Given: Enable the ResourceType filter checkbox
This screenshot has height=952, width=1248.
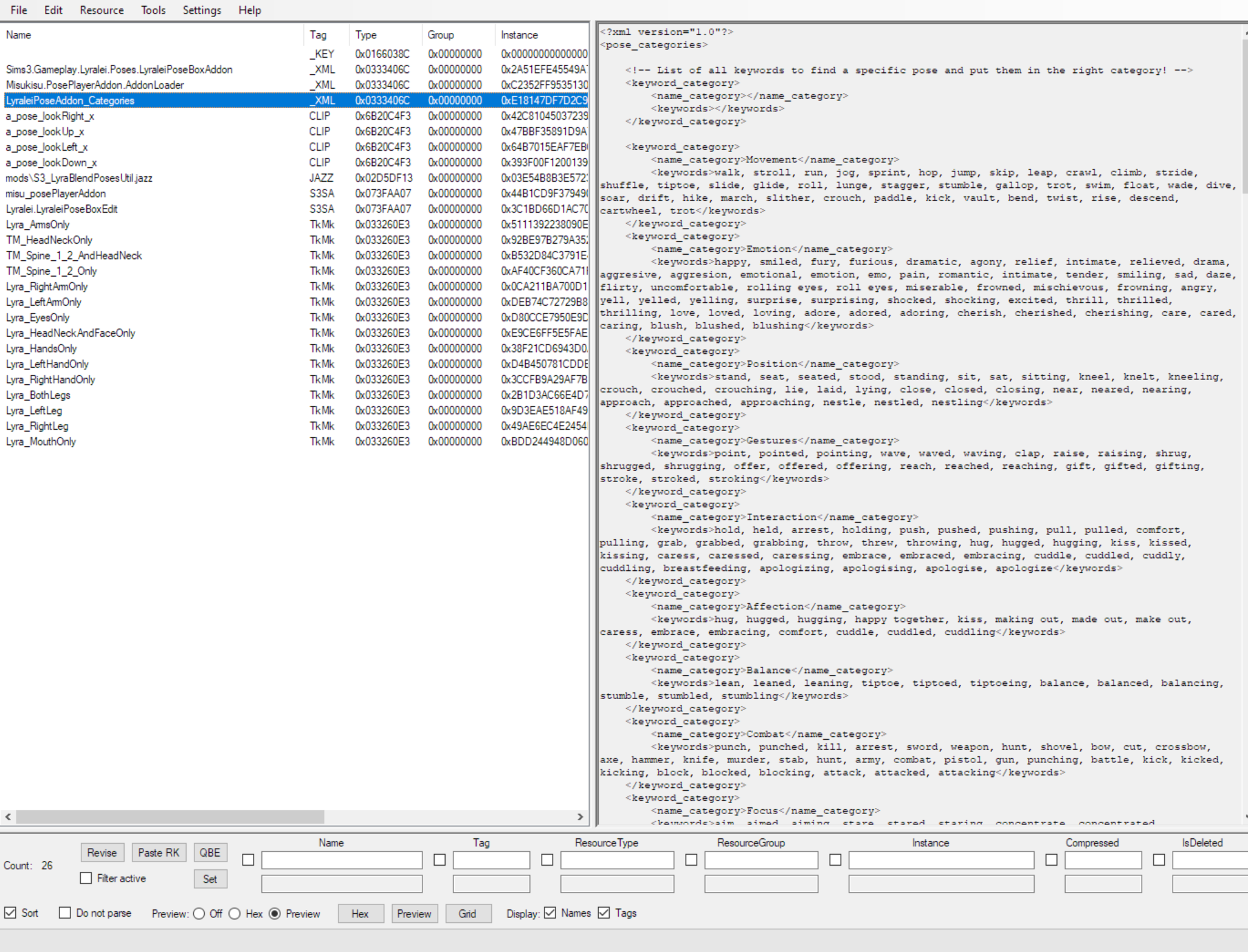Looking at the screenshot, I should pos(547,860).
